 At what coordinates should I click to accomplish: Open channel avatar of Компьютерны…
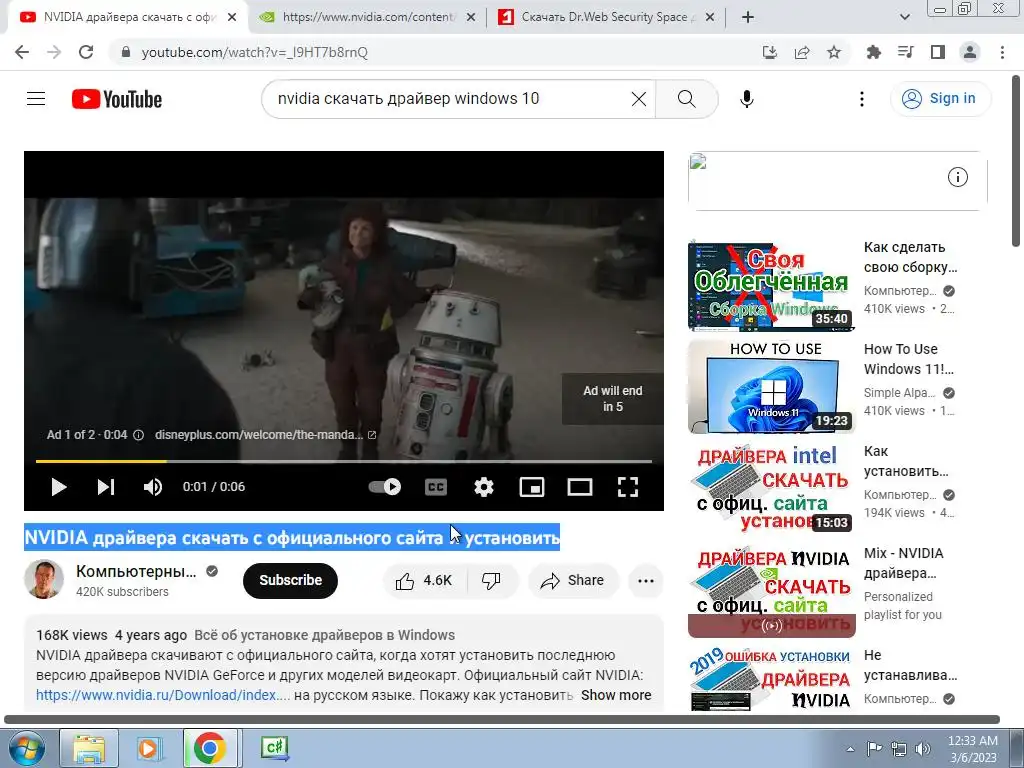[x=44, y=579]
